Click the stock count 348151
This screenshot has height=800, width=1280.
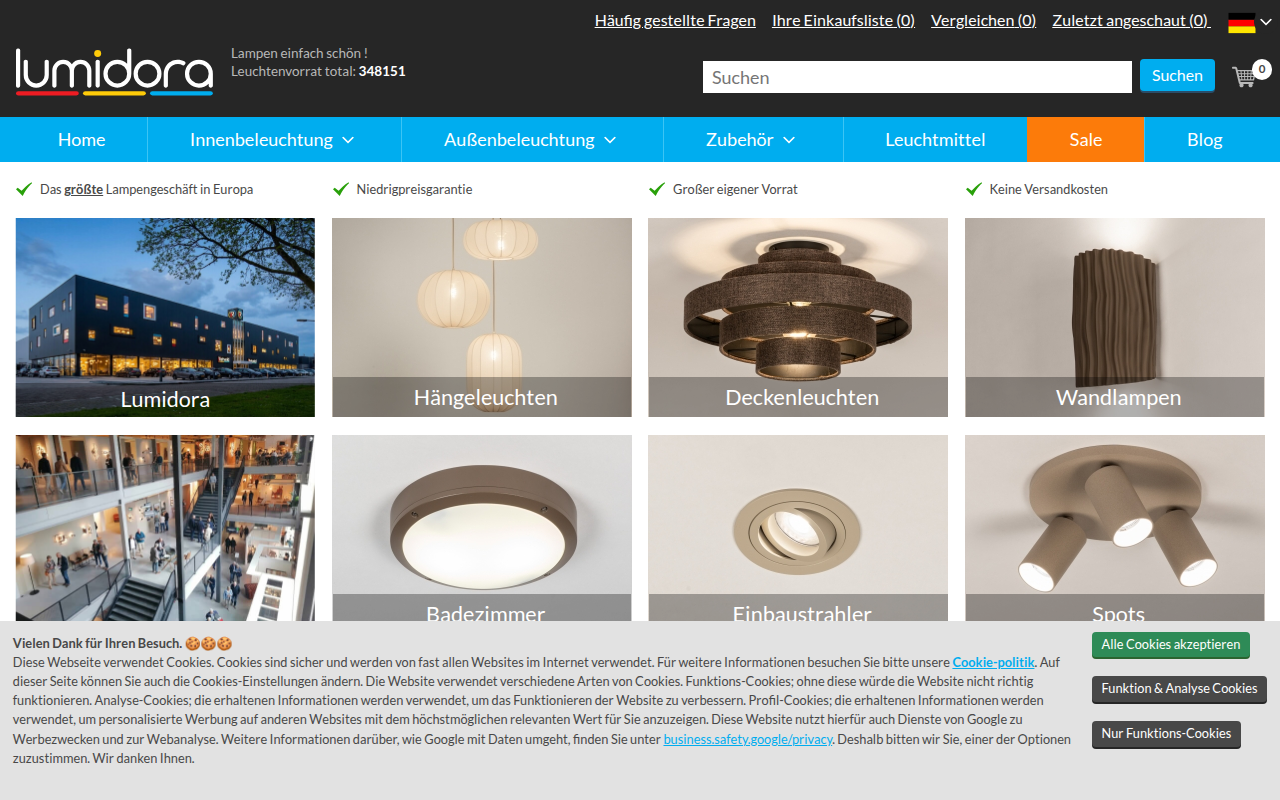tap(382, 71)
